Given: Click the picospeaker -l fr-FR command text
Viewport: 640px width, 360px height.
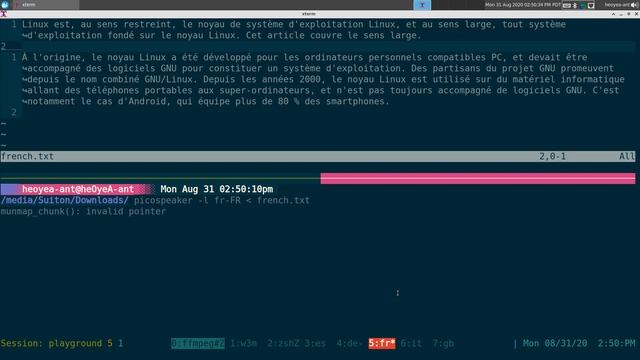Looking at the screenshot, I should [187, 200].
